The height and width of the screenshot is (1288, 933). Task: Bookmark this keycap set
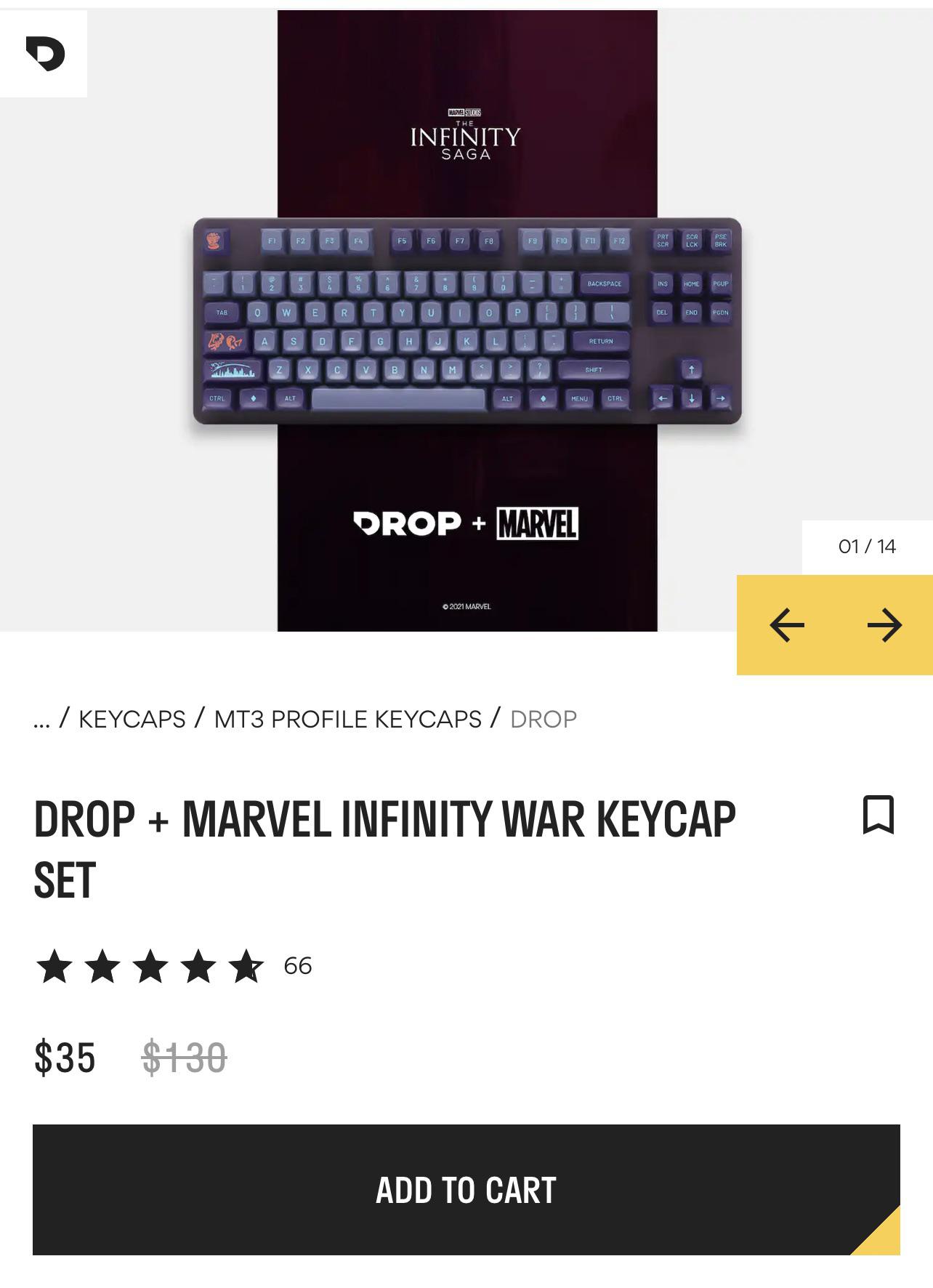coord(878,815)
